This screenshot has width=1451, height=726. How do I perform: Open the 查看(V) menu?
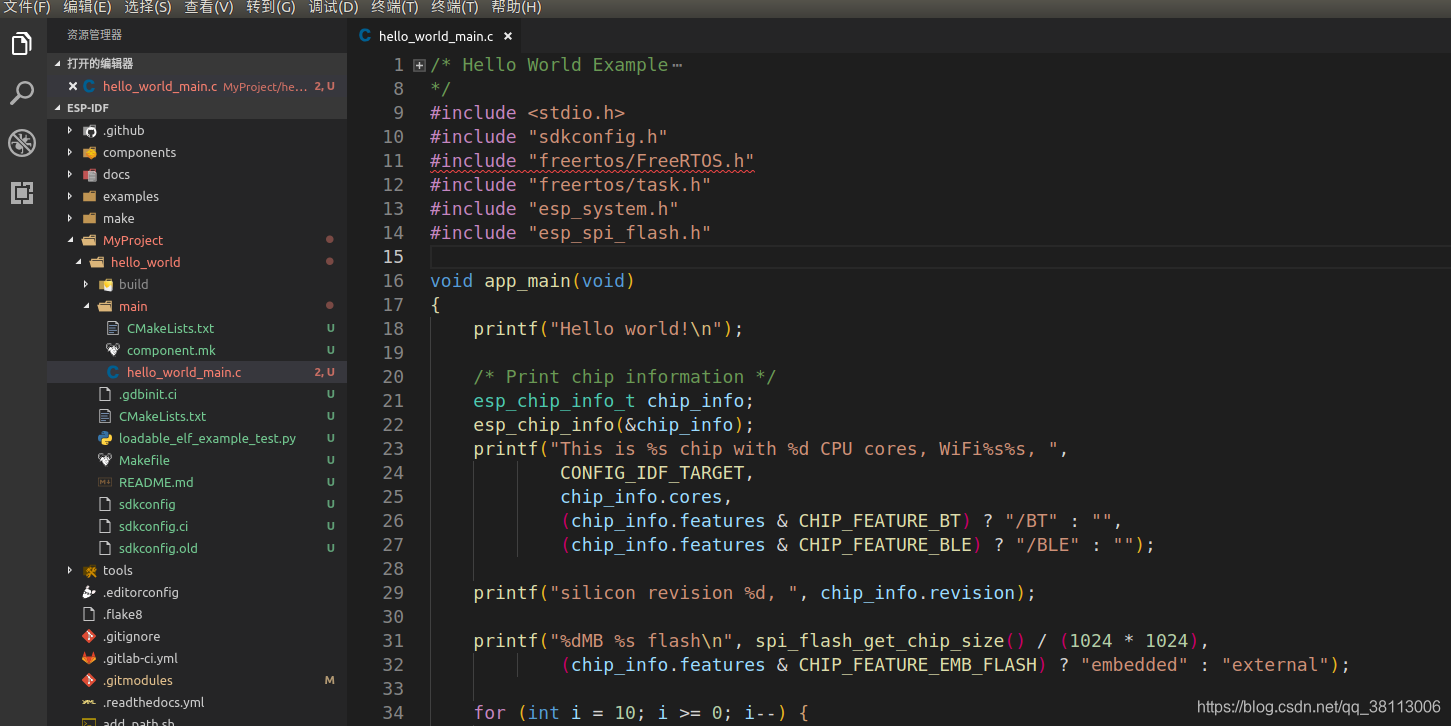pos(209,7)
